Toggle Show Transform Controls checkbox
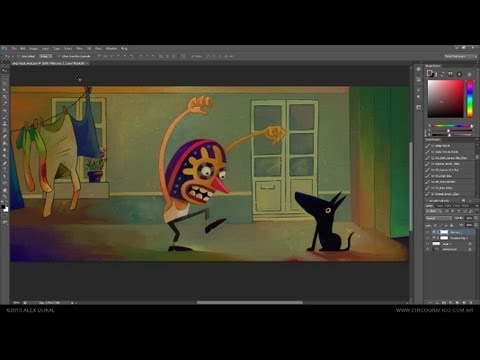 (59, 56)
